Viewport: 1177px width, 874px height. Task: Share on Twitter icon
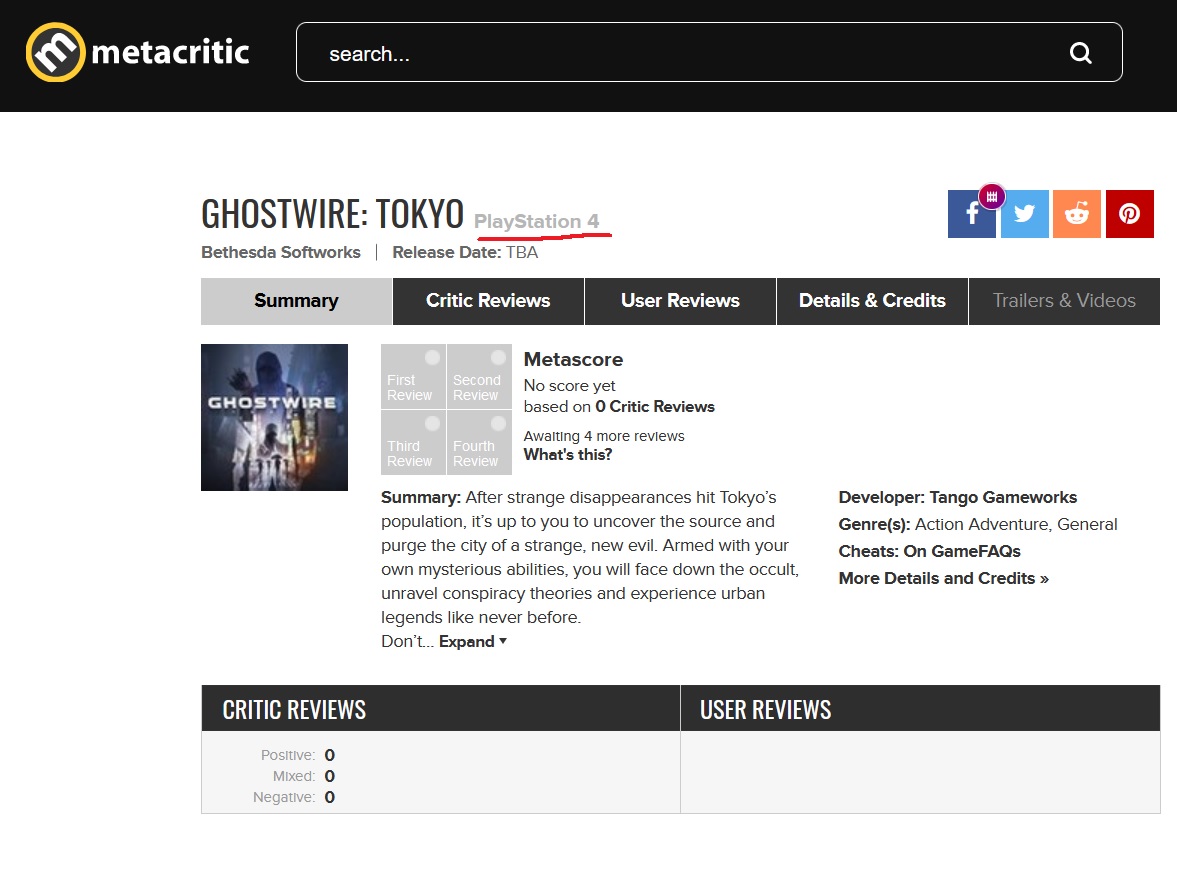[1025, 214]
